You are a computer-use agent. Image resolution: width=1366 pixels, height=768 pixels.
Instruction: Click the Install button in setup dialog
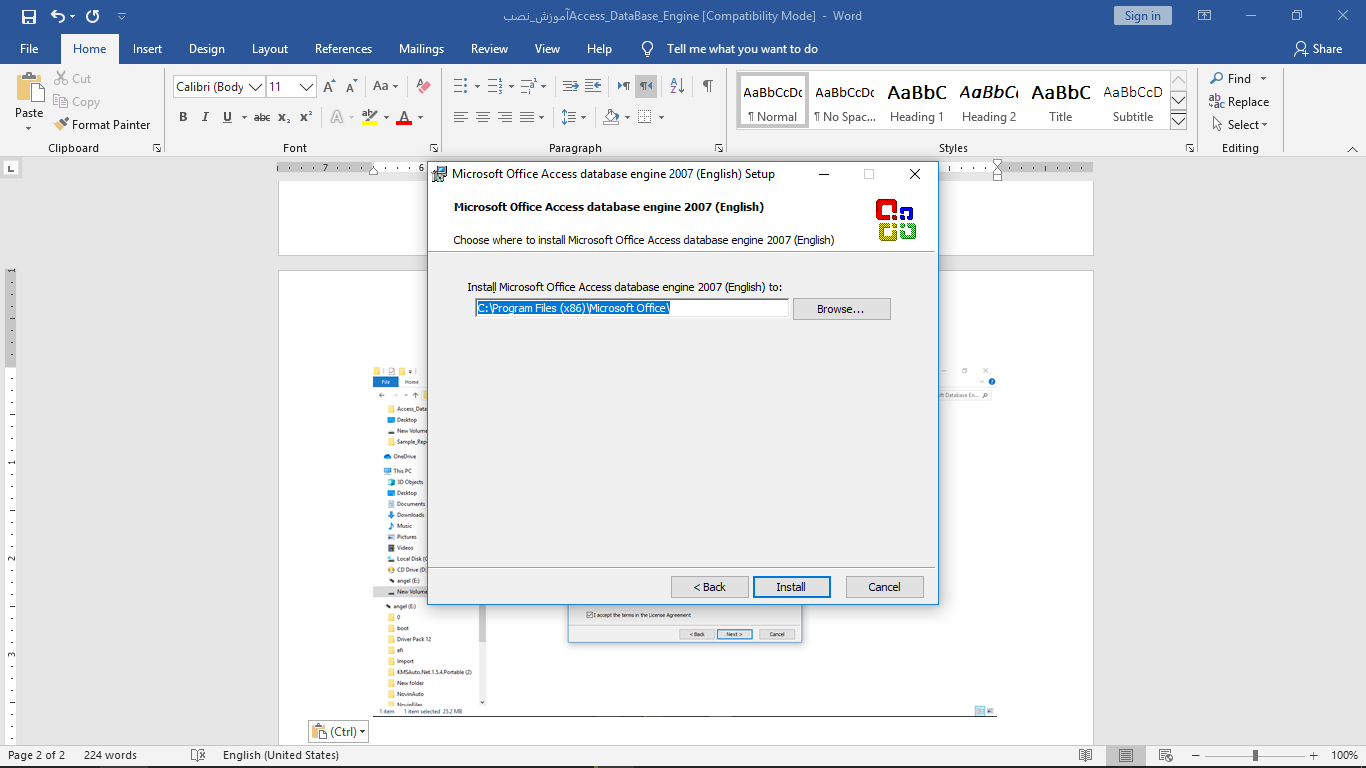pyautogui.click(x=791, y=586)
